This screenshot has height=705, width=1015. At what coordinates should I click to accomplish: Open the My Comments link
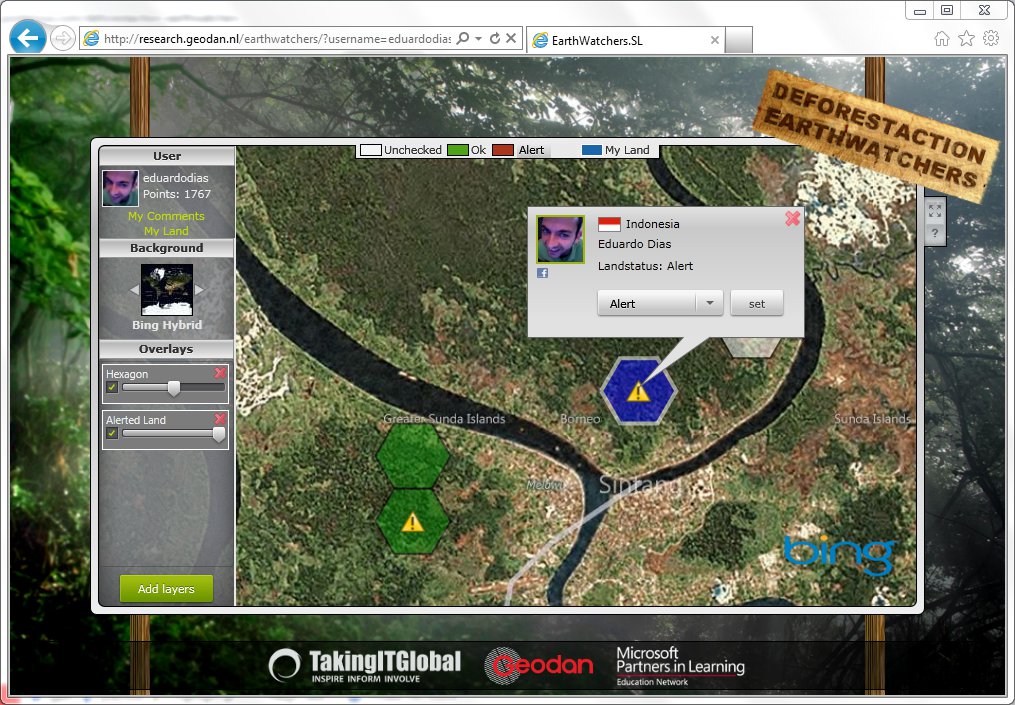click(x=166, y=216)
